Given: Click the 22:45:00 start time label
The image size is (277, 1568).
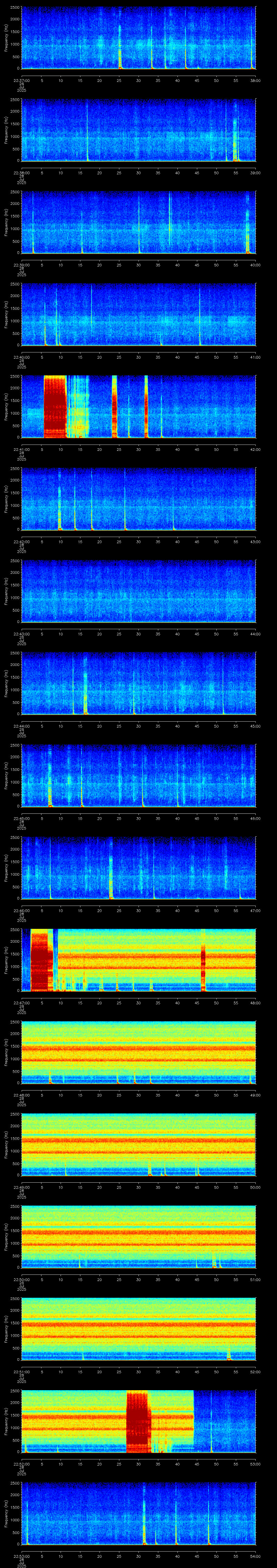Looking at the screenshot, I should coord(21,818).
